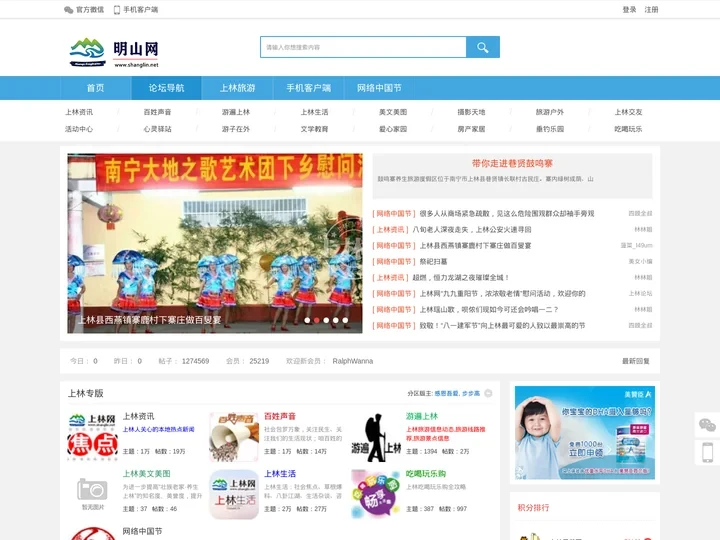This screenshot has width=720, height=540.
Task: Open headline 带你走进巷贤鼓鸣寨
Action: (512, 163)
